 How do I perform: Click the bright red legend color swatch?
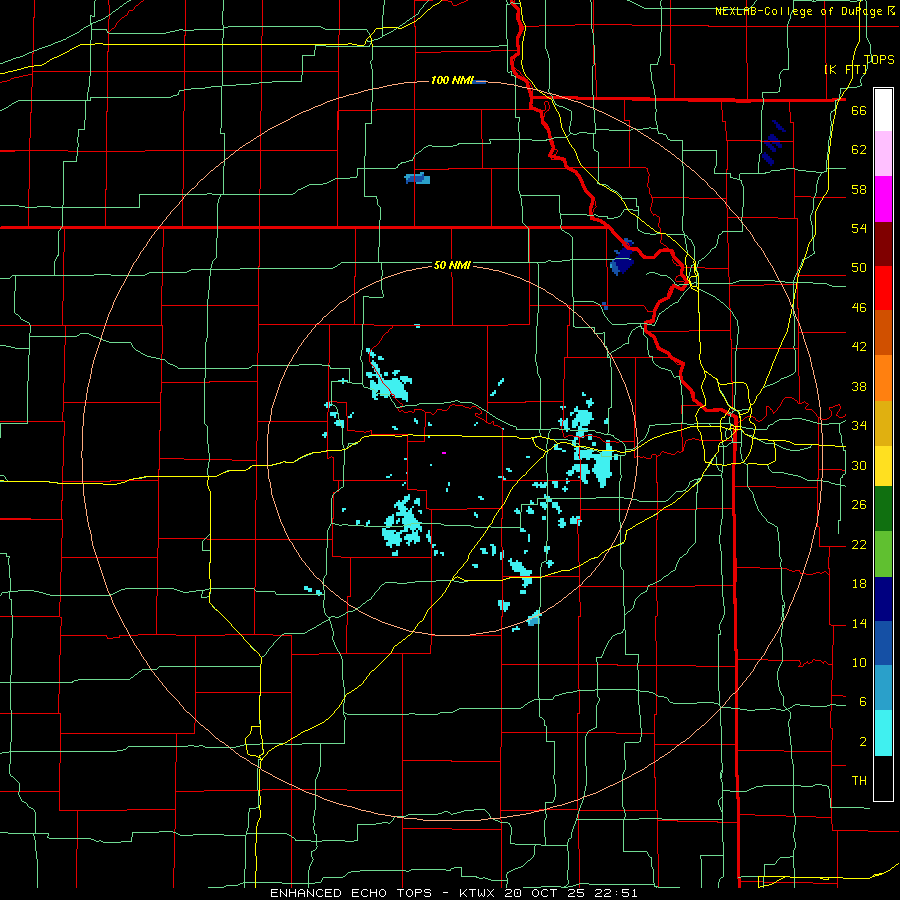[x=883, y=288]
